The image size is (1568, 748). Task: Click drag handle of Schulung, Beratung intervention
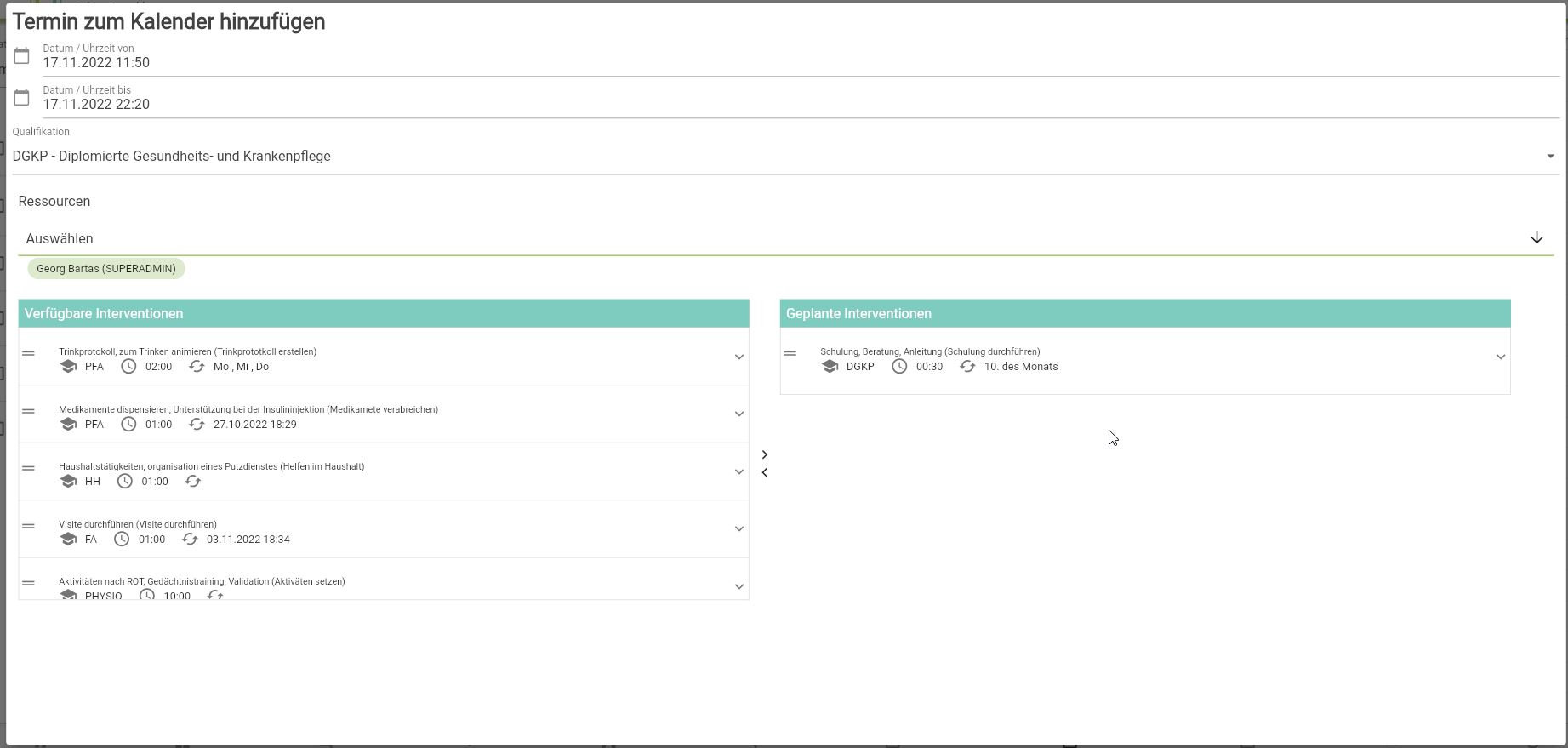790,353
